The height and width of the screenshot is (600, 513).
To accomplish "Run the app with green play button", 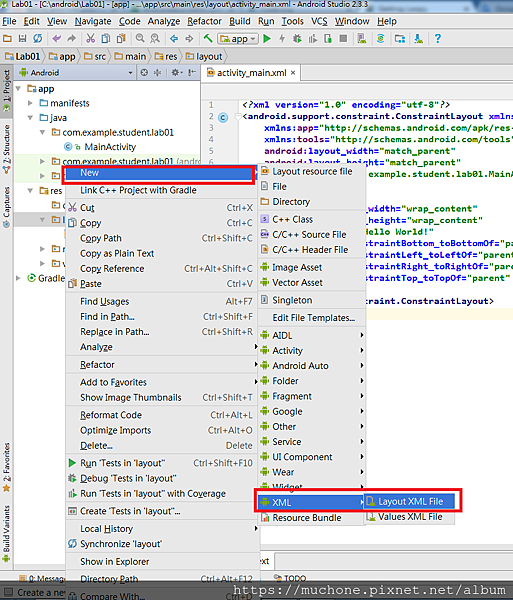I will pyautogui.click(x=267, y=39).
